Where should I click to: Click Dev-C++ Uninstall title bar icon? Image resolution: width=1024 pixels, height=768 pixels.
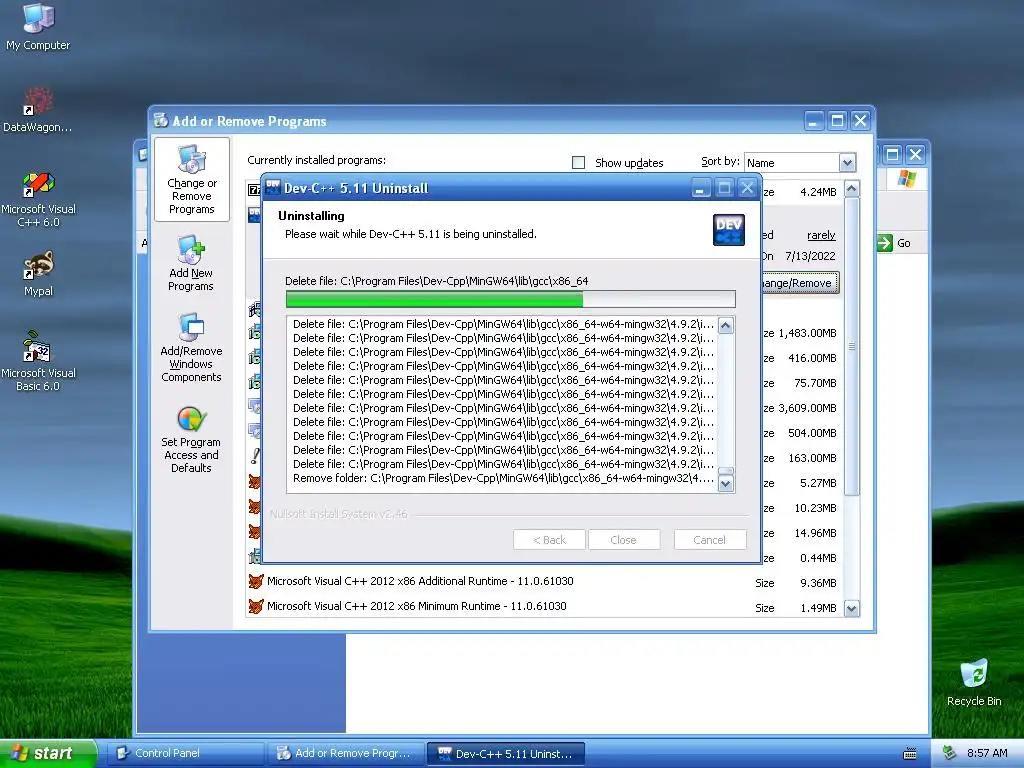273,188
